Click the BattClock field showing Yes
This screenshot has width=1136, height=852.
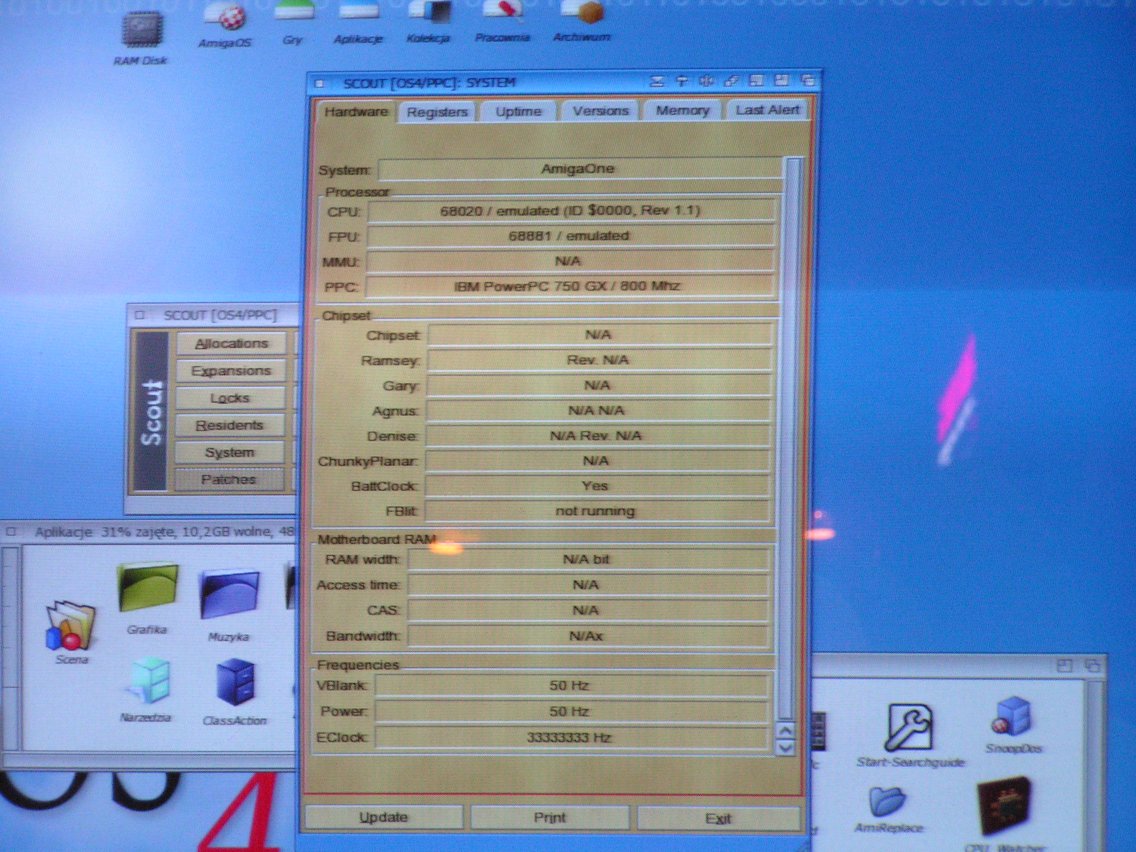(x=597, y=486)
